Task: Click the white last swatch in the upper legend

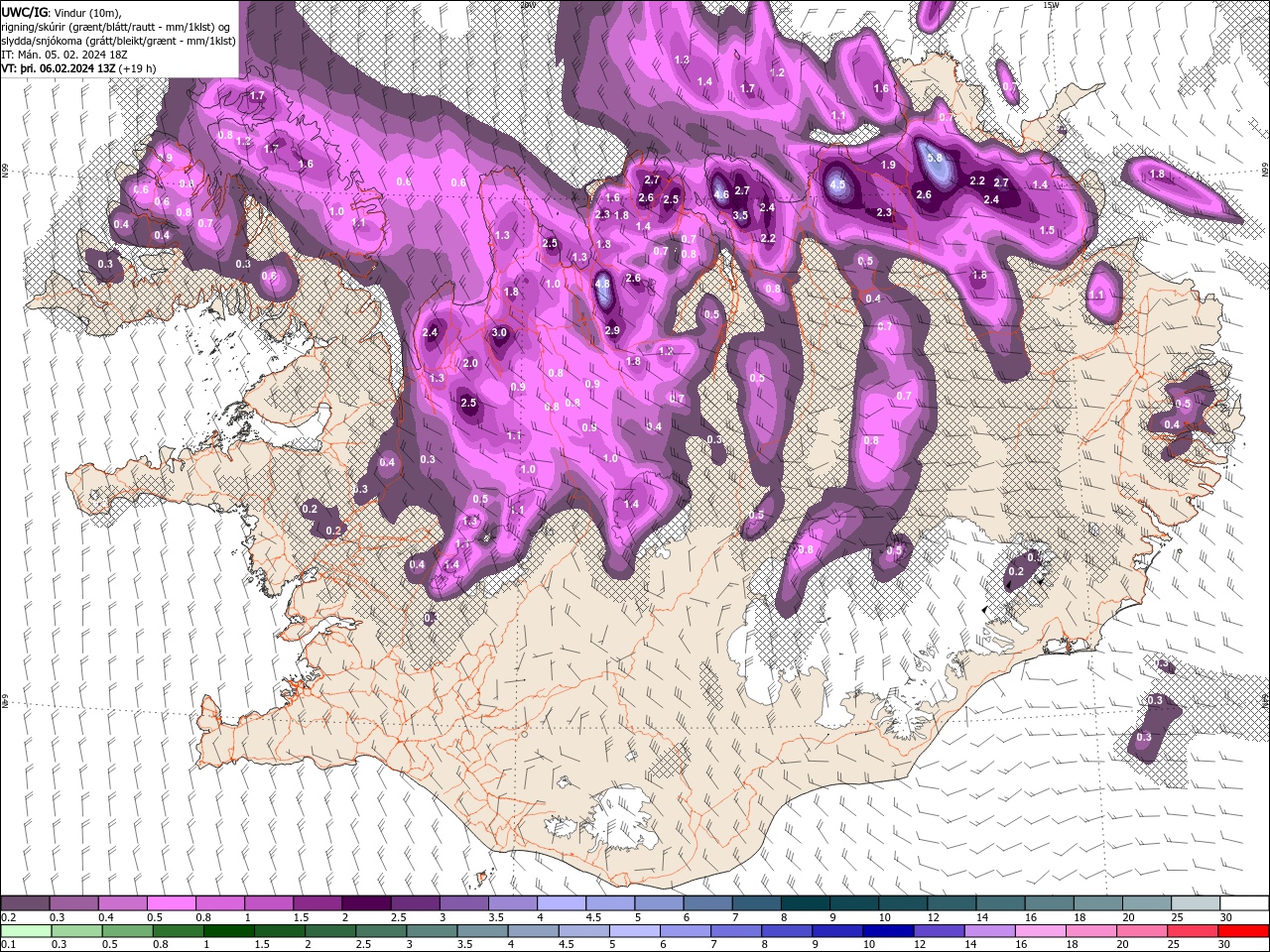Action: coord(1244,903)
